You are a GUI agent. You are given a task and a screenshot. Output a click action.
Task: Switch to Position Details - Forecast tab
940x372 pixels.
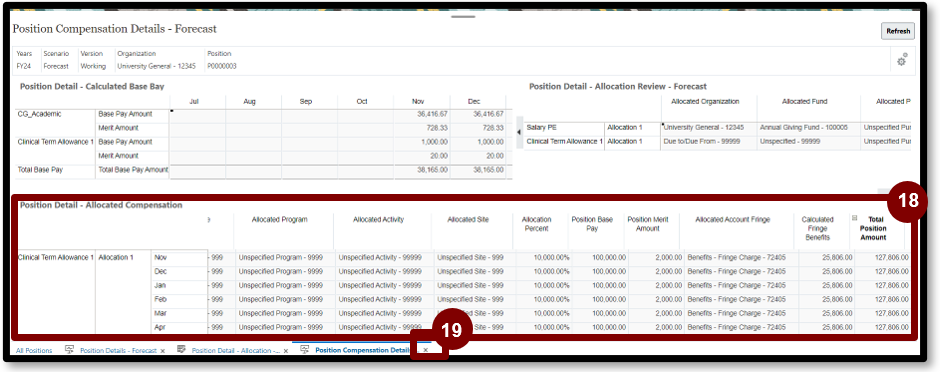click(118, 350)
